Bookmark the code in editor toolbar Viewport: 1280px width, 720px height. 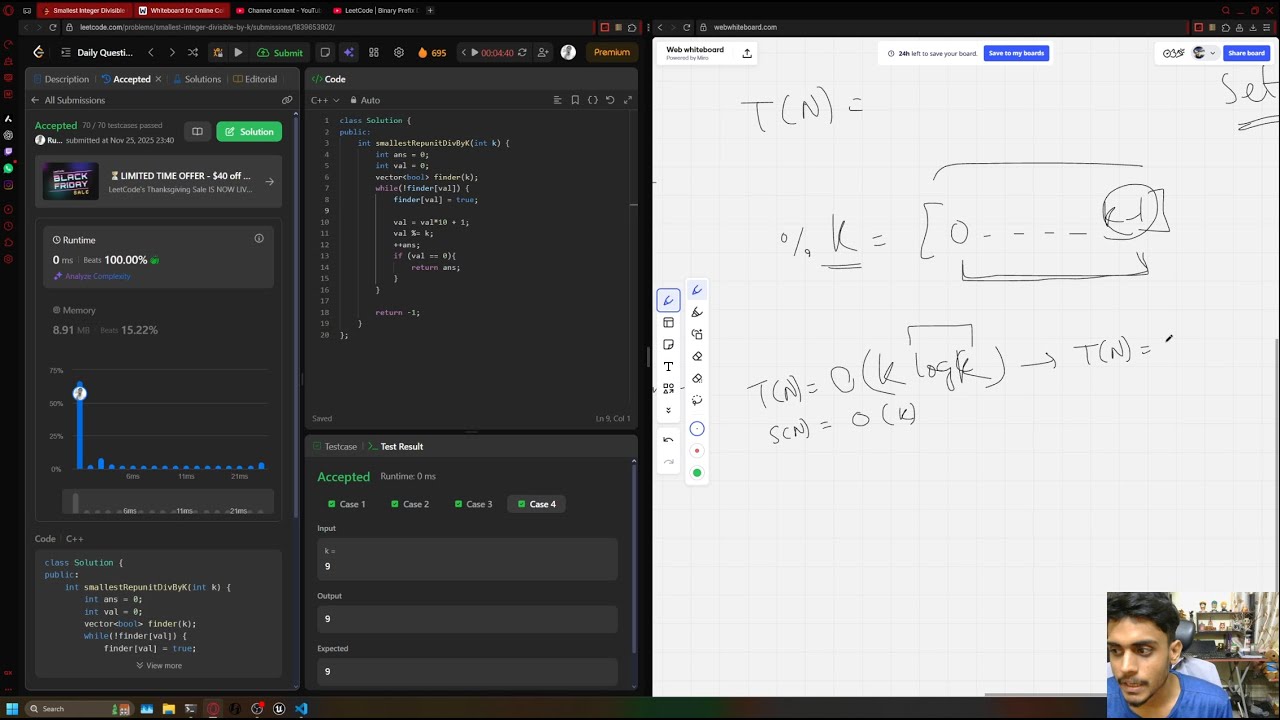tap(575, 100)
